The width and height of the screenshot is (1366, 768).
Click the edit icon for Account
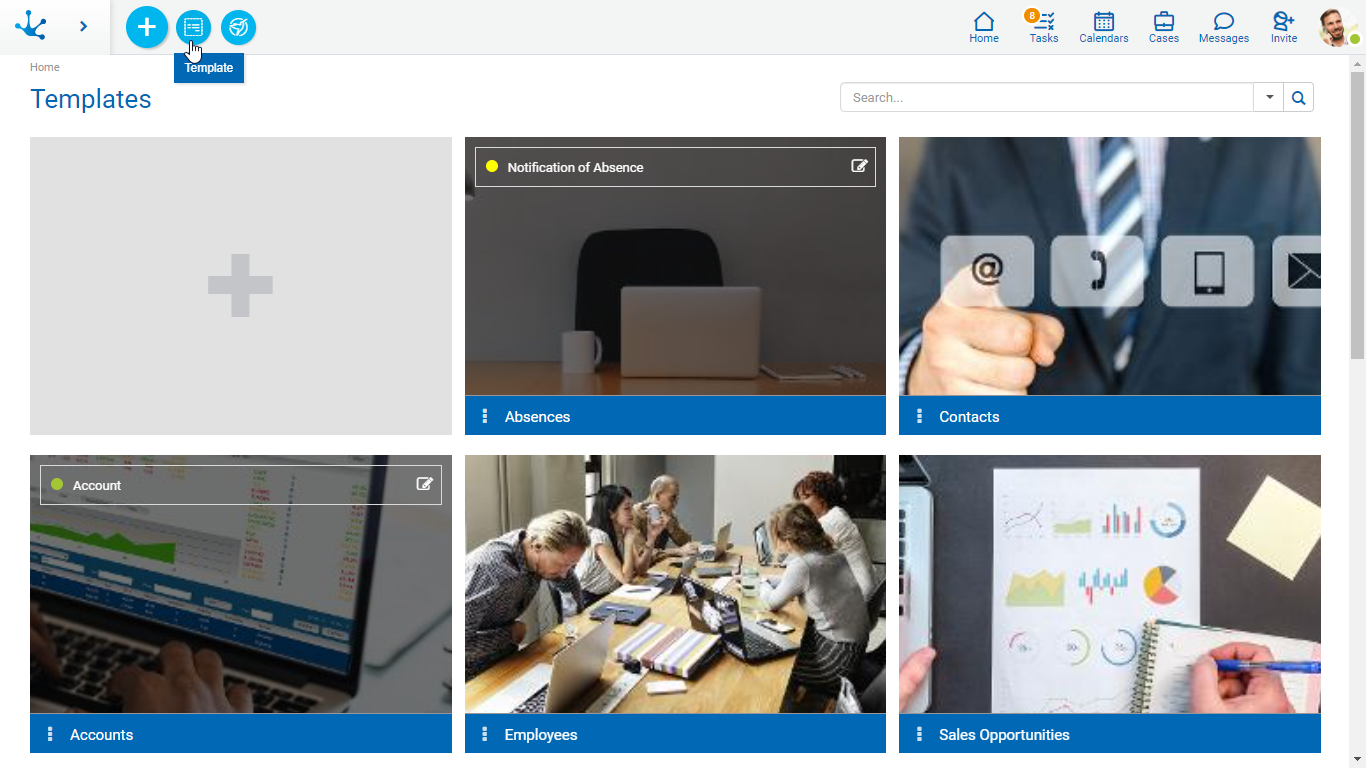pyautogui.click(x=425, y=484)
